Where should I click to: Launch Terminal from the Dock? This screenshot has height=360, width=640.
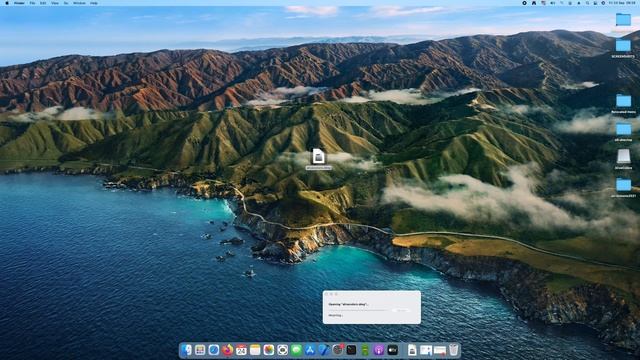pos(351,350)
